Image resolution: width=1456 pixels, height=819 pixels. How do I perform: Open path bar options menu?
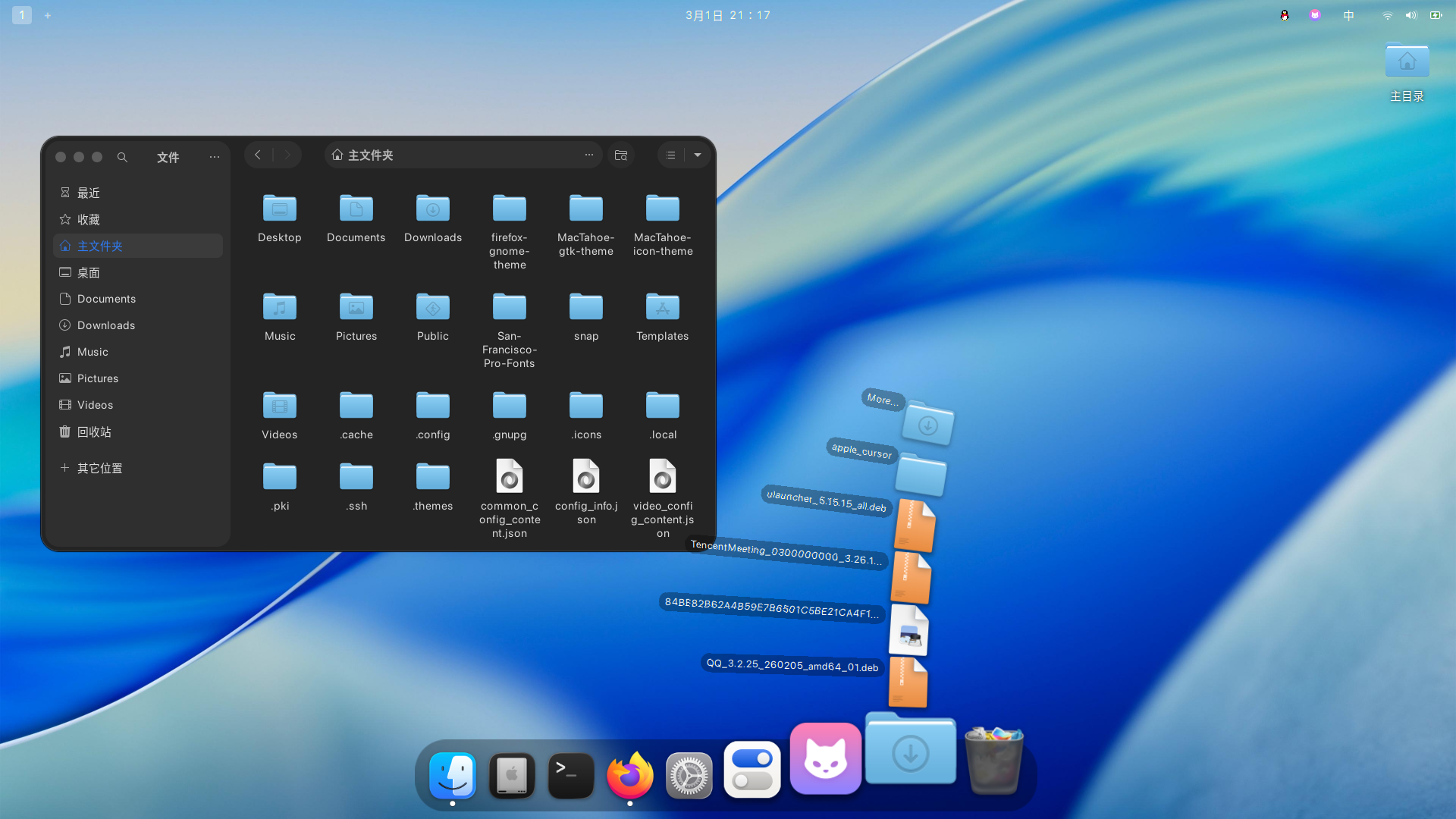(x=589, y=155)
